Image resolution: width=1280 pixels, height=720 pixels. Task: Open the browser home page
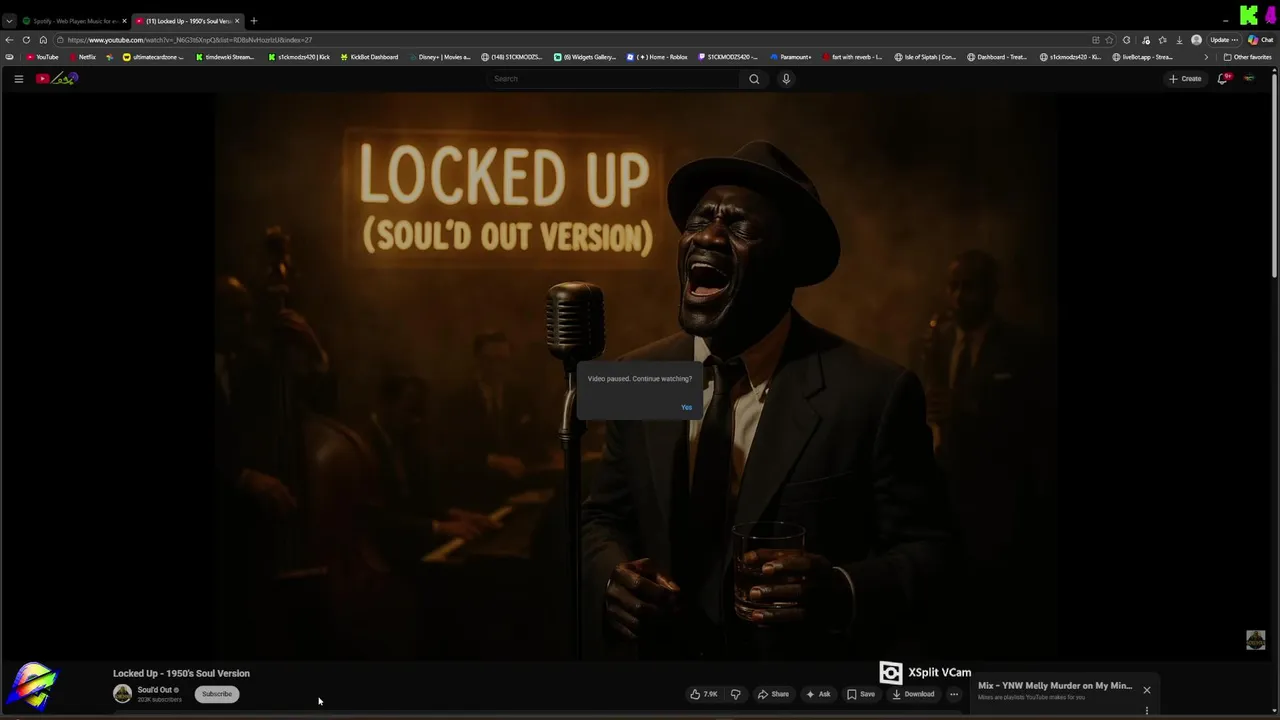[x=43, y=40]
